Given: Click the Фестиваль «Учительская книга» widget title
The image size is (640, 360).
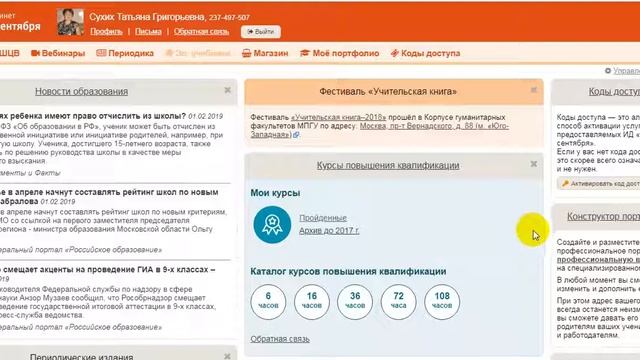Looking at the screenshot, I should tap(388, 91).
